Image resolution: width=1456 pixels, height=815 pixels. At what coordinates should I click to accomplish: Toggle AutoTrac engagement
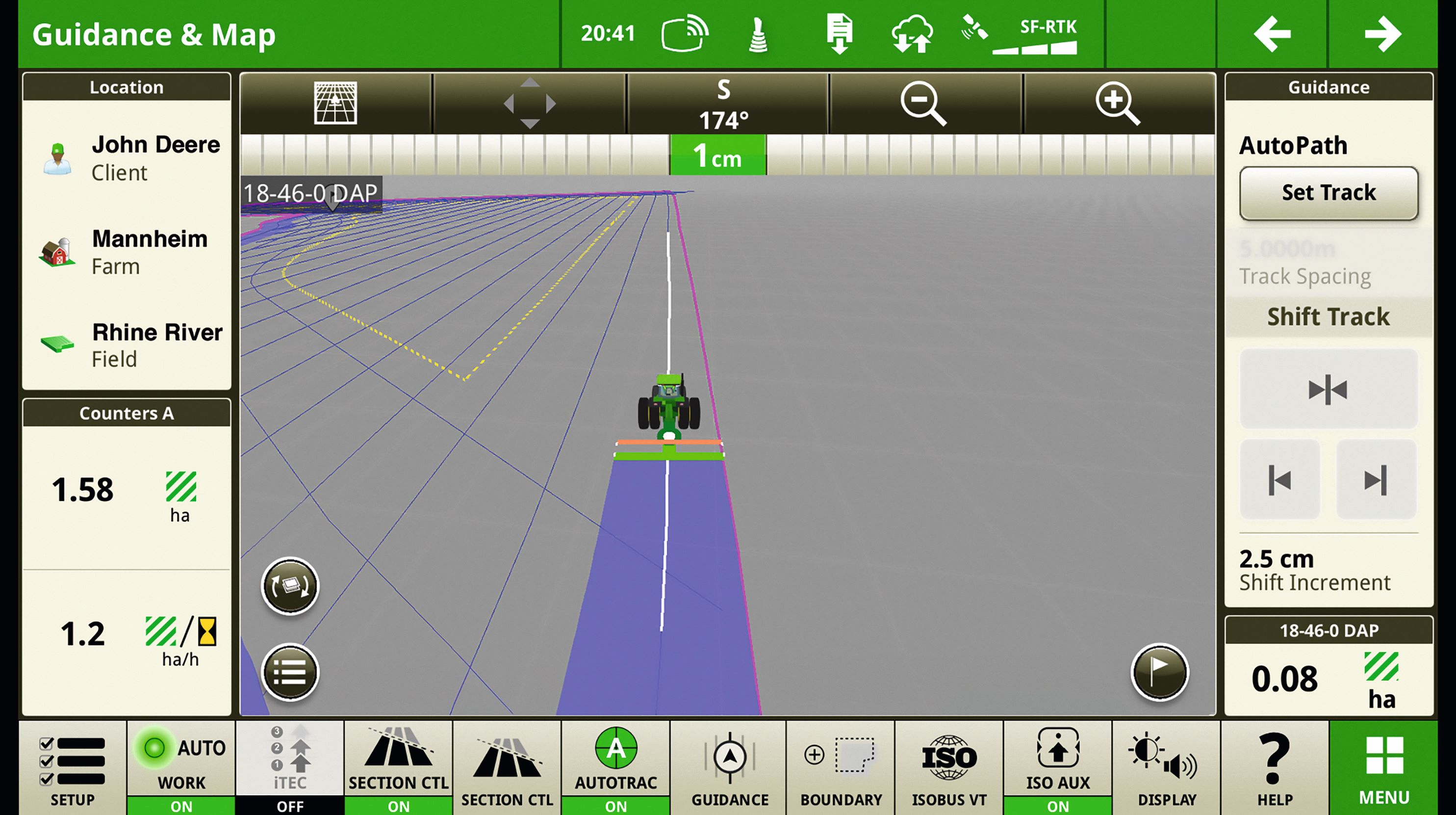click(615, 766)
